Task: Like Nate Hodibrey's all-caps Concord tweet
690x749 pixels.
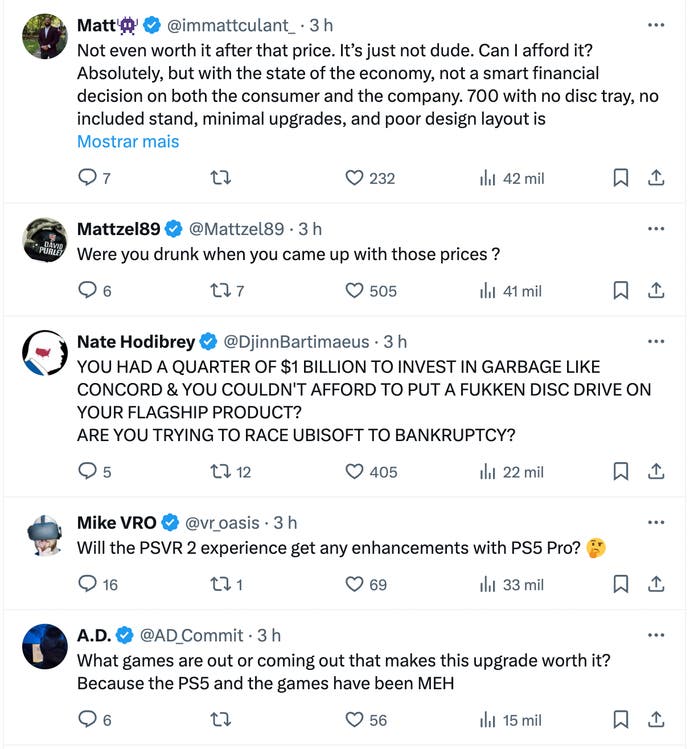Action: (354, 471)
